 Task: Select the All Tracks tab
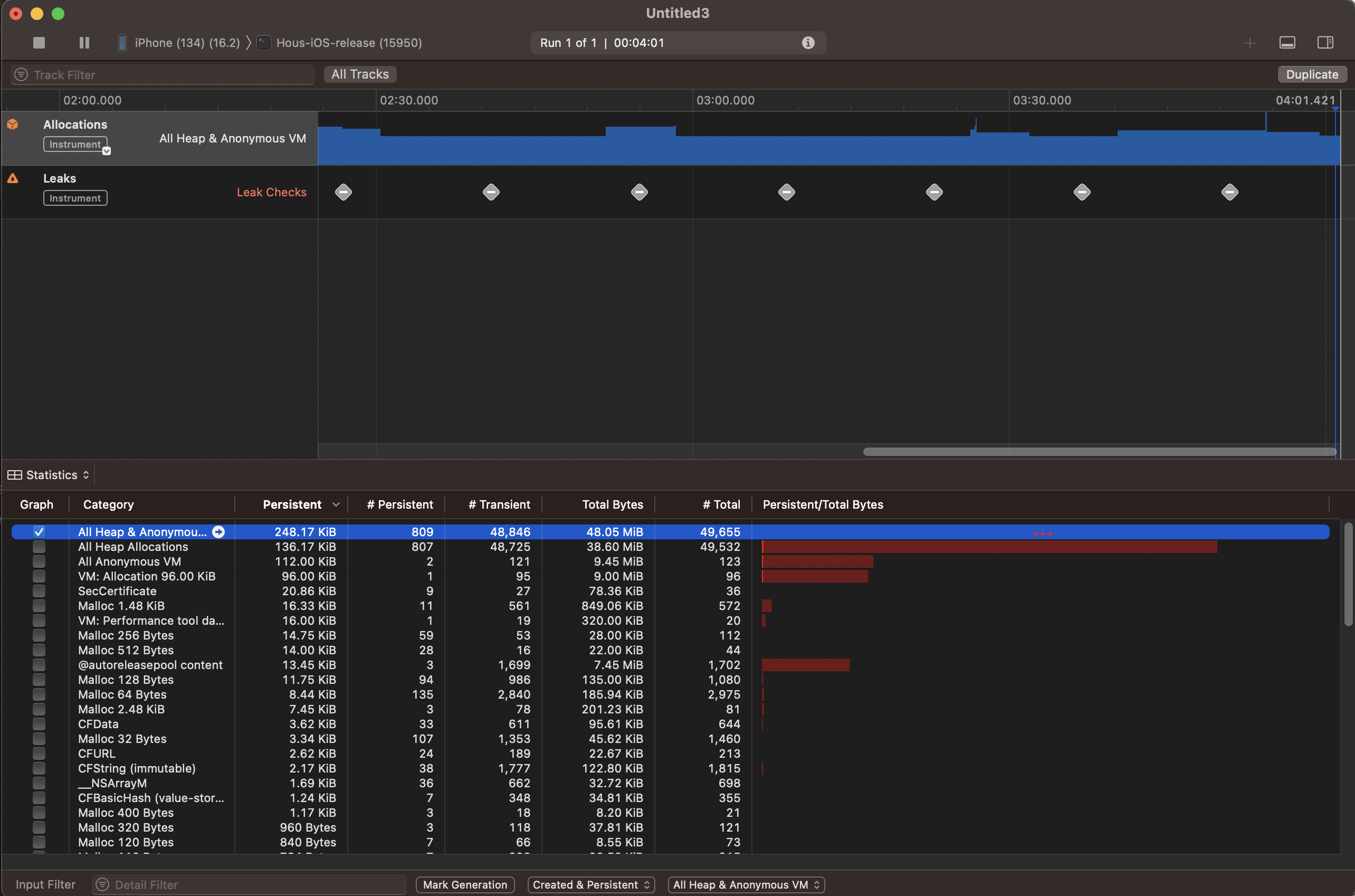(360, 74)
